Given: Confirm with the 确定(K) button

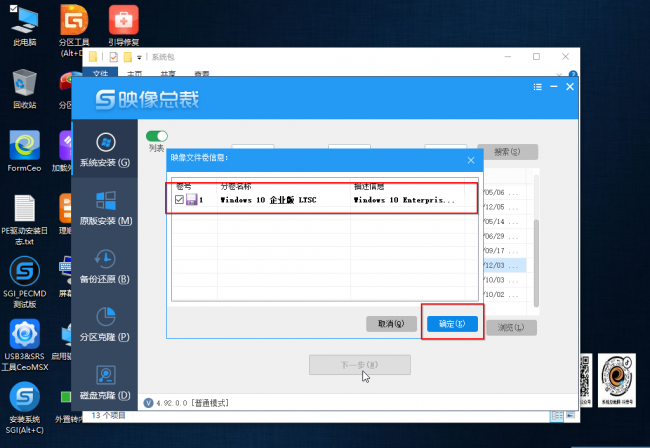Looking at the screenshot, I should click(x=452, y=324).
